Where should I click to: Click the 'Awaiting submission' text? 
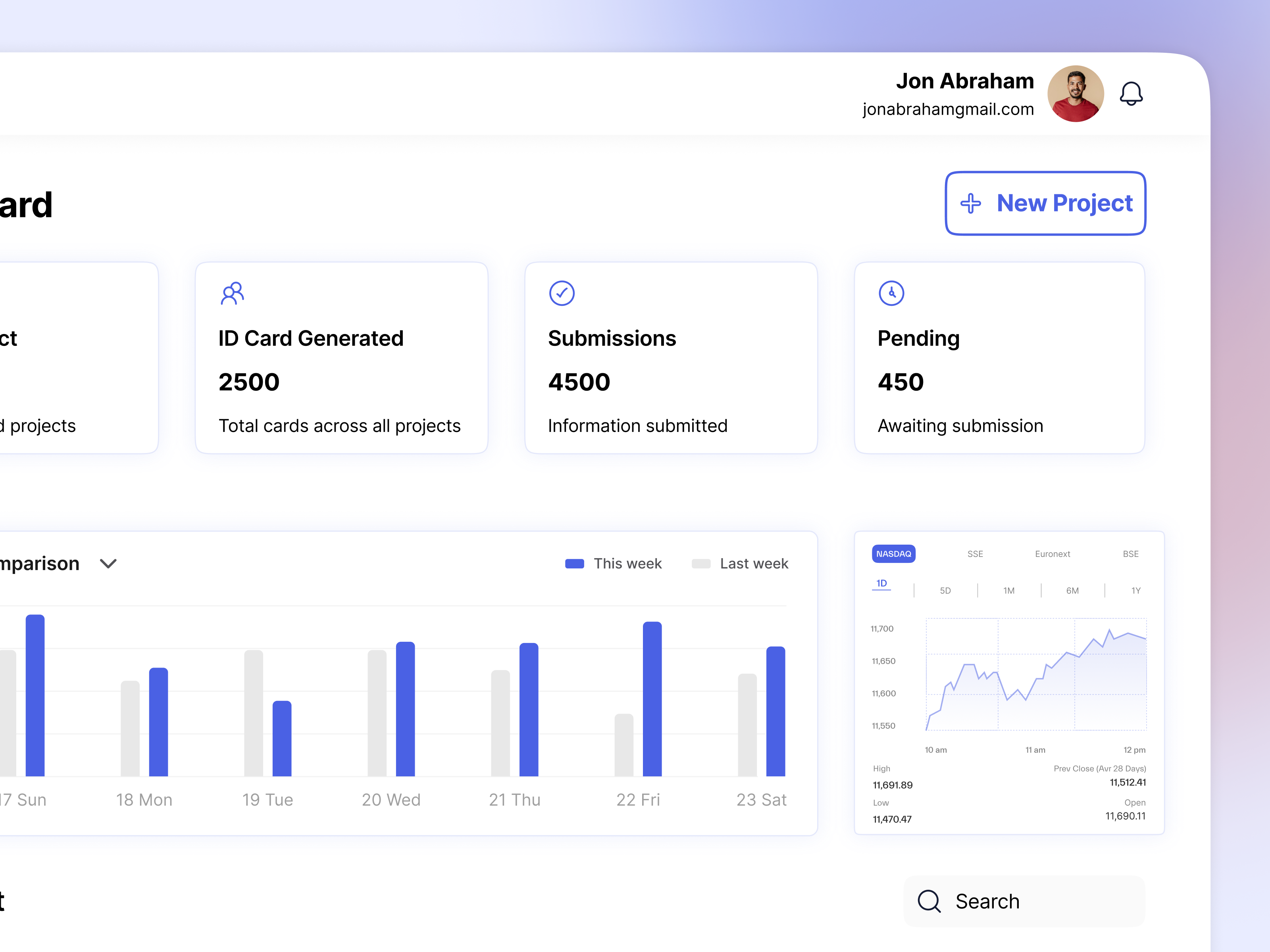960,426
